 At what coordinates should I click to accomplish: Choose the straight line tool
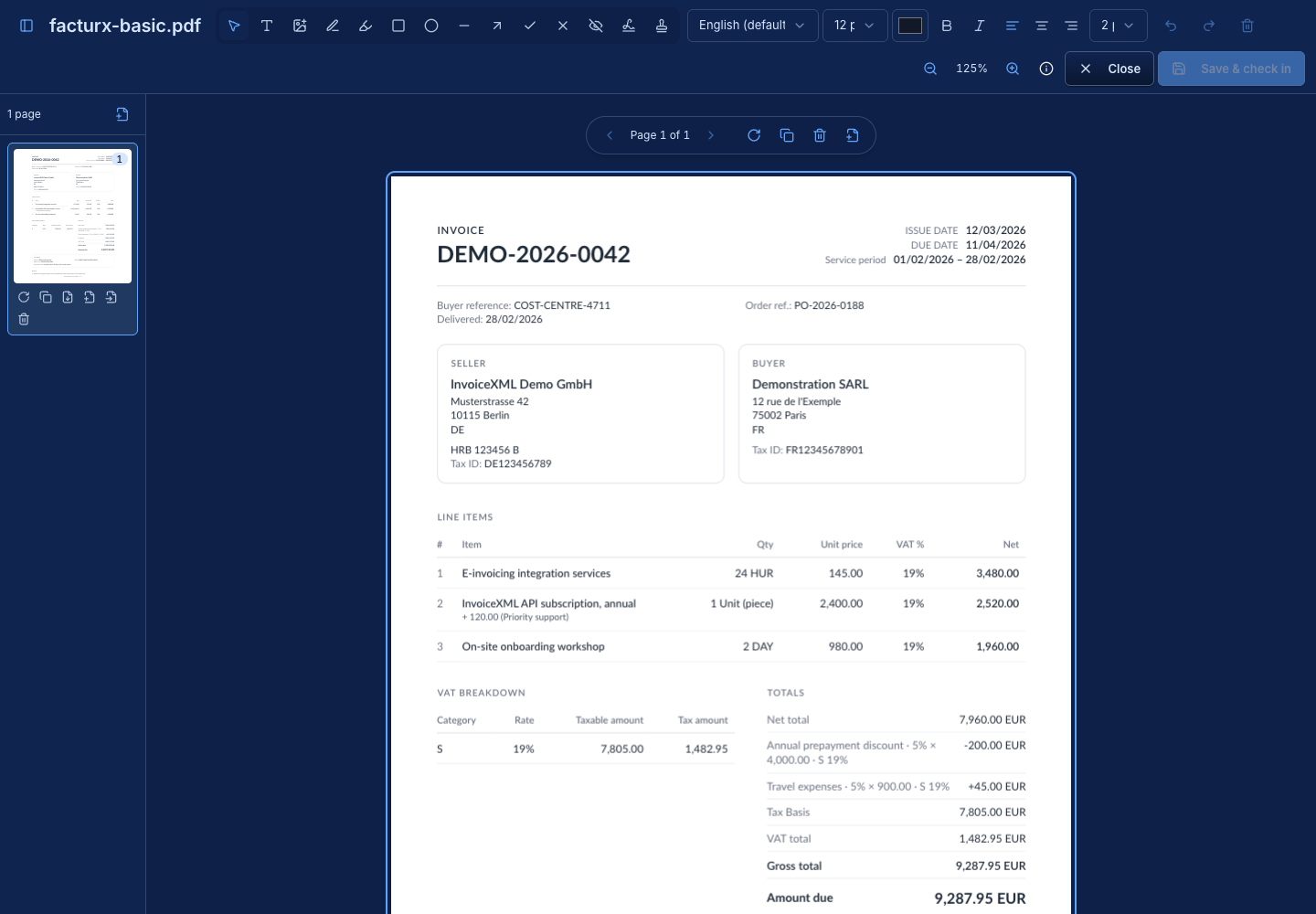pyautogui.click(x=464, y=26)
